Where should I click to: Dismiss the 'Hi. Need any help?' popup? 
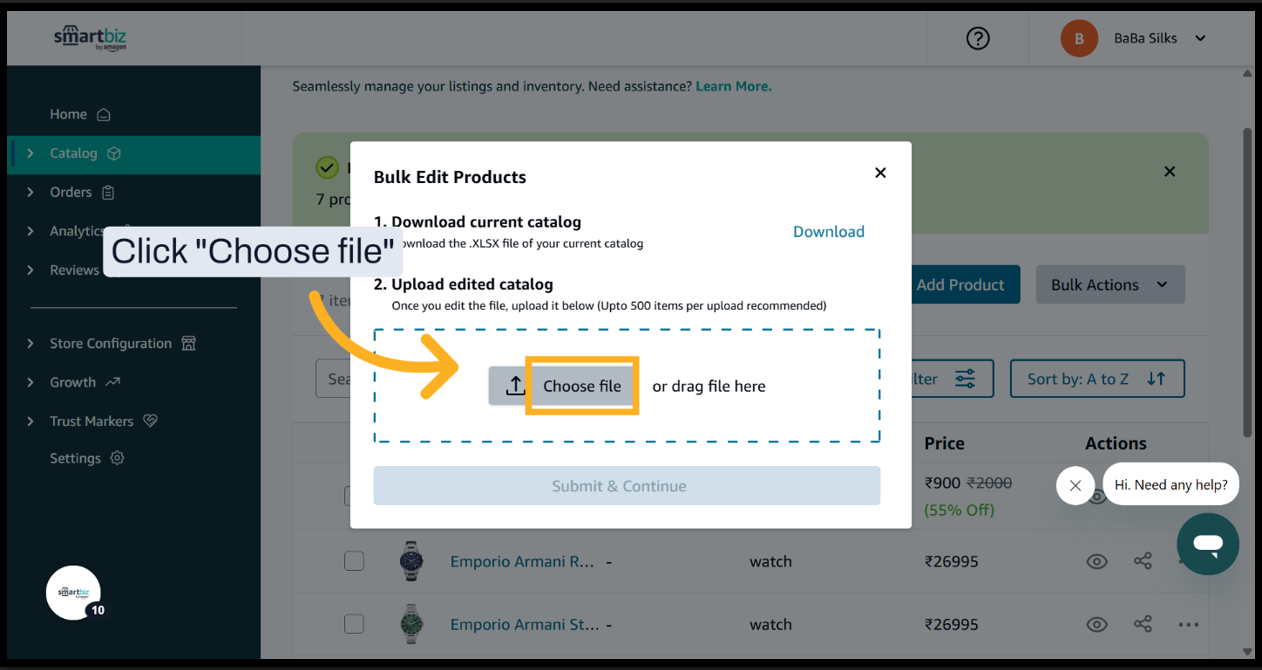(1075, 486)
